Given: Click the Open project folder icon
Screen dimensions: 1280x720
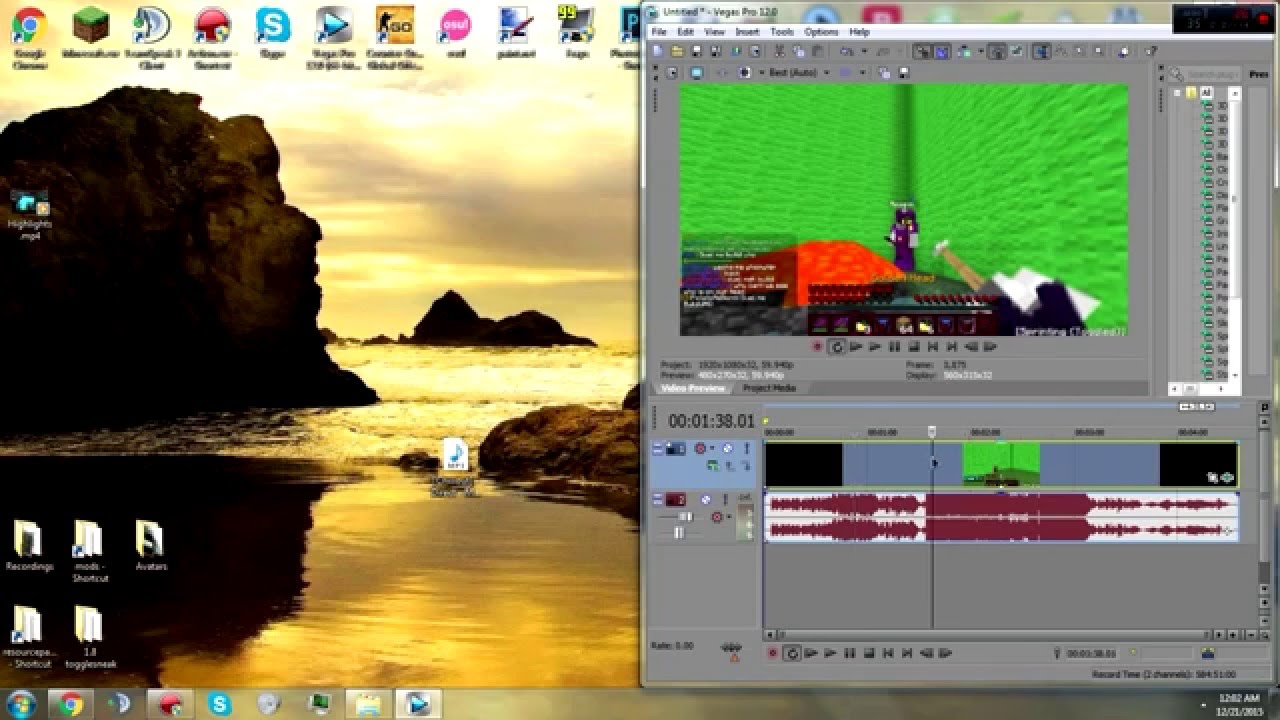Looking at the screenshot, I should pos(678,51).
